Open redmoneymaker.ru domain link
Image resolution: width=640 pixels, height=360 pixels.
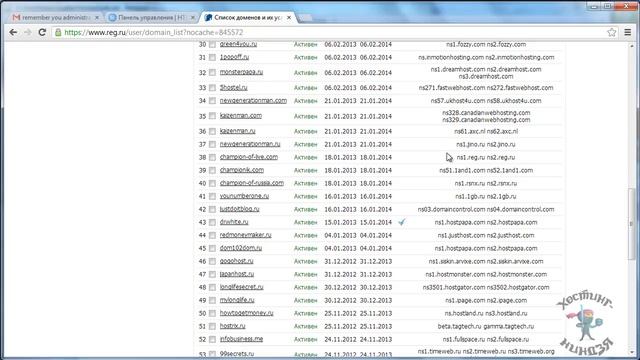pos(245,235)
